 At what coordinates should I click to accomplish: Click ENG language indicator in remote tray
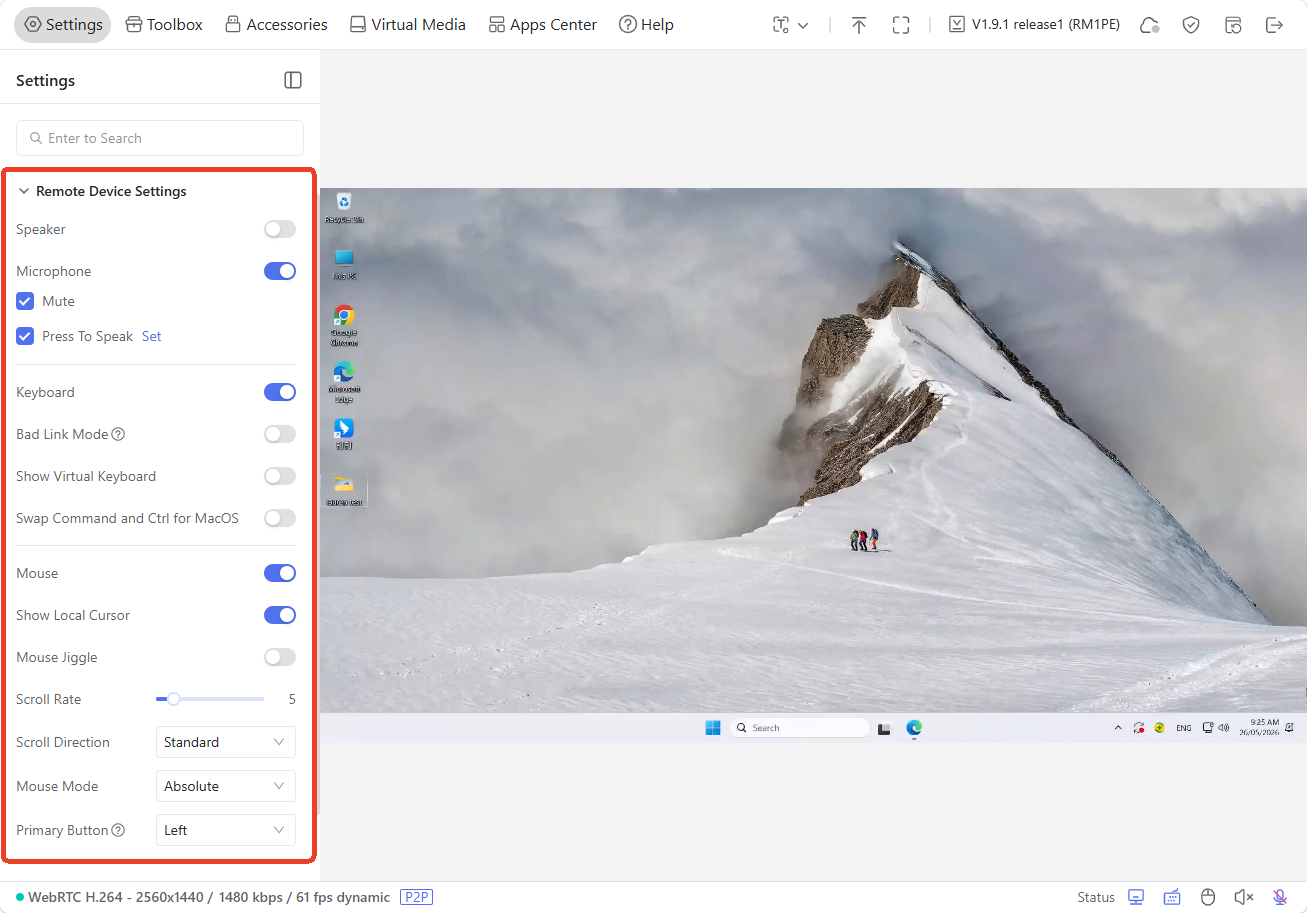(1184, 728)
